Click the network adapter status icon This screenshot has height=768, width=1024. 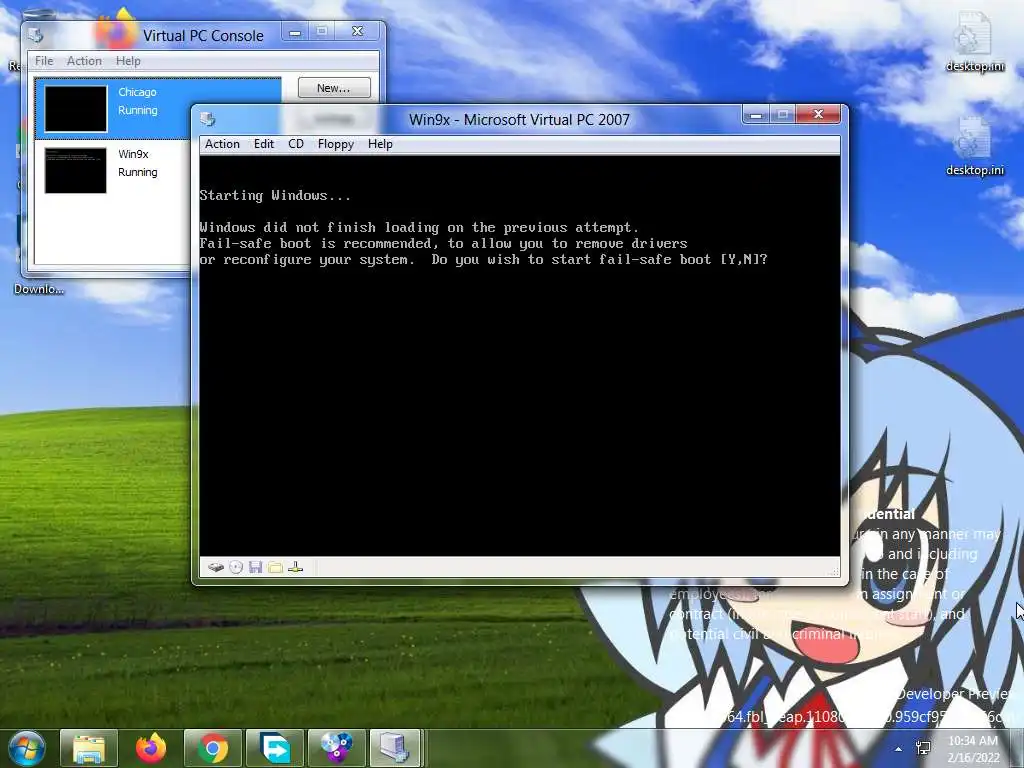[x=296, y=568]
